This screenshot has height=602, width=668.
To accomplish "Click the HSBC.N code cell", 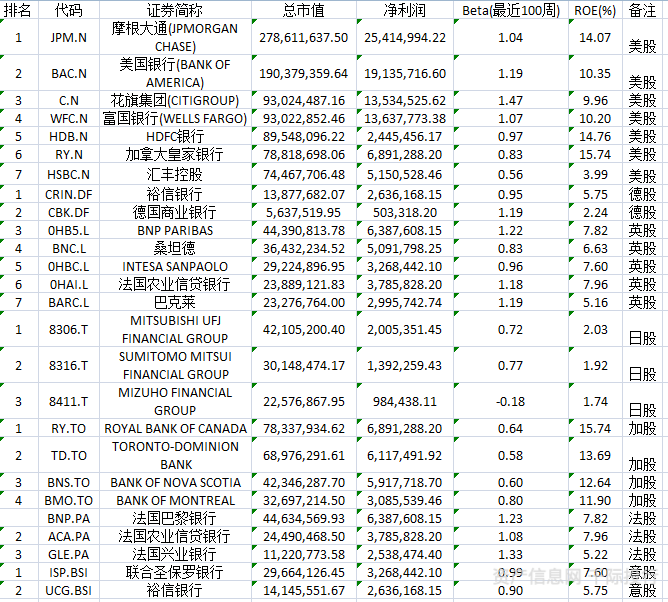I will click(68, 174).
